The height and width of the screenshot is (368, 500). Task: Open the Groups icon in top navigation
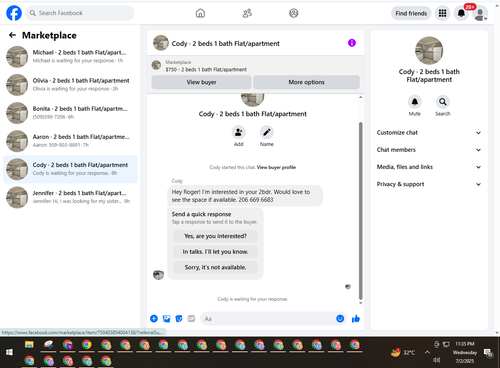point(293,13)
